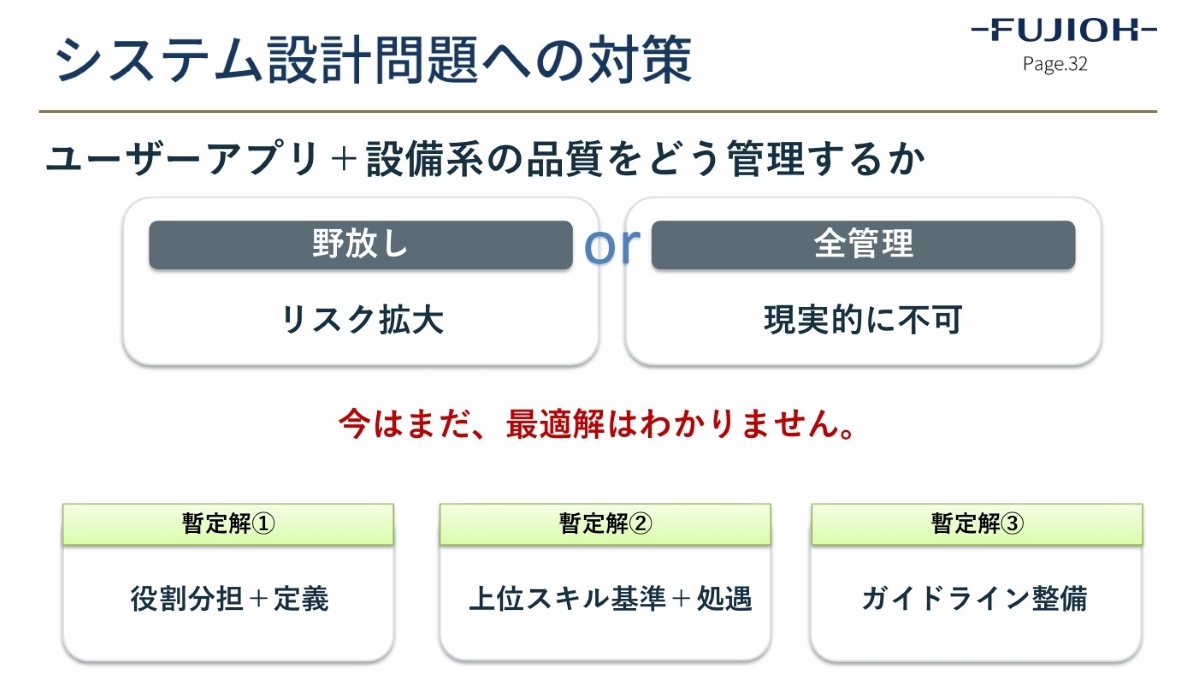The width and height of the screenshot is (1200, 675).
Task: Click the 暫定解① green header
Action: click(x=228, y=524)
